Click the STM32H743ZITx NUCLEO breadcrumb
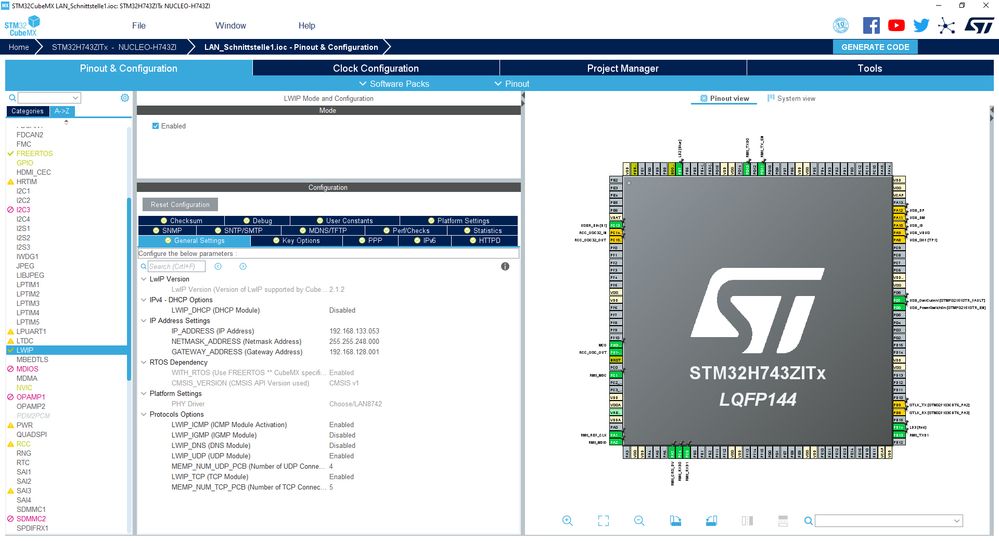999x541 pixels. (114, 47)
